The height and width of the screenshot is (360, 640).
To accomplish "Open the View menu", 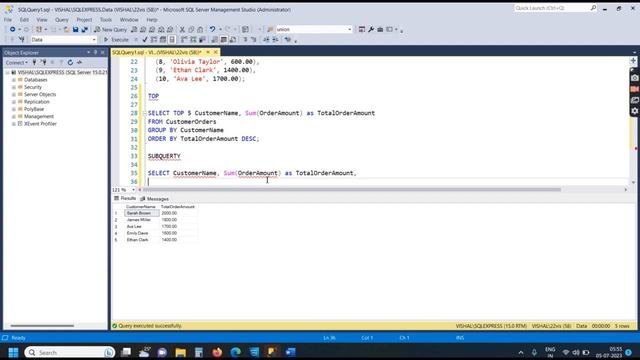I will (x=42, y=20).
